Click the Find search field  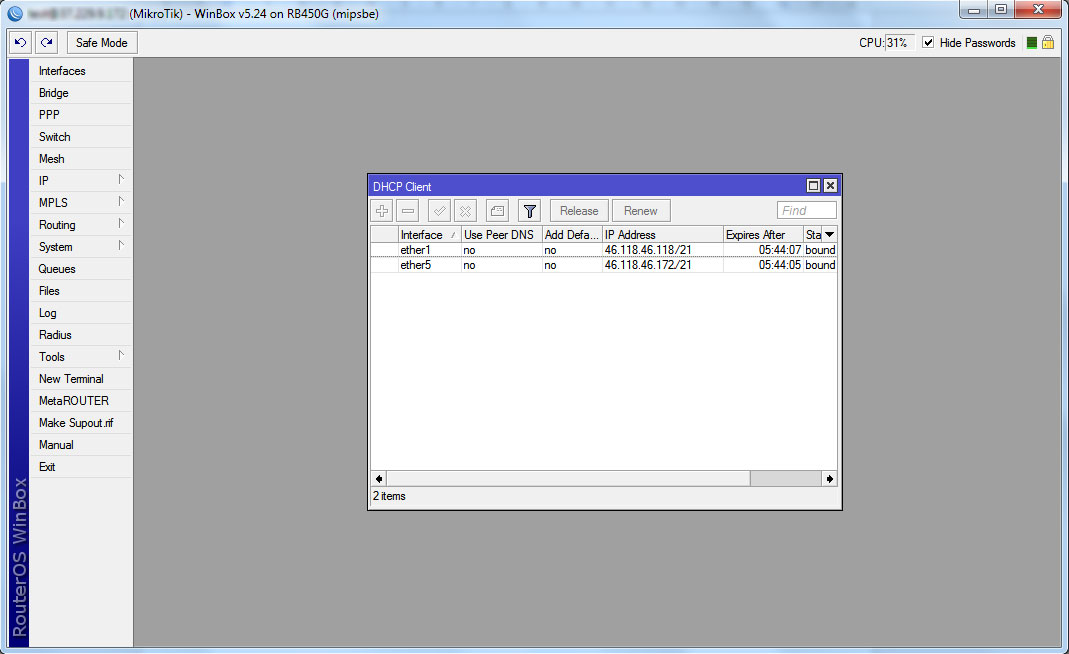pos(807,211)
